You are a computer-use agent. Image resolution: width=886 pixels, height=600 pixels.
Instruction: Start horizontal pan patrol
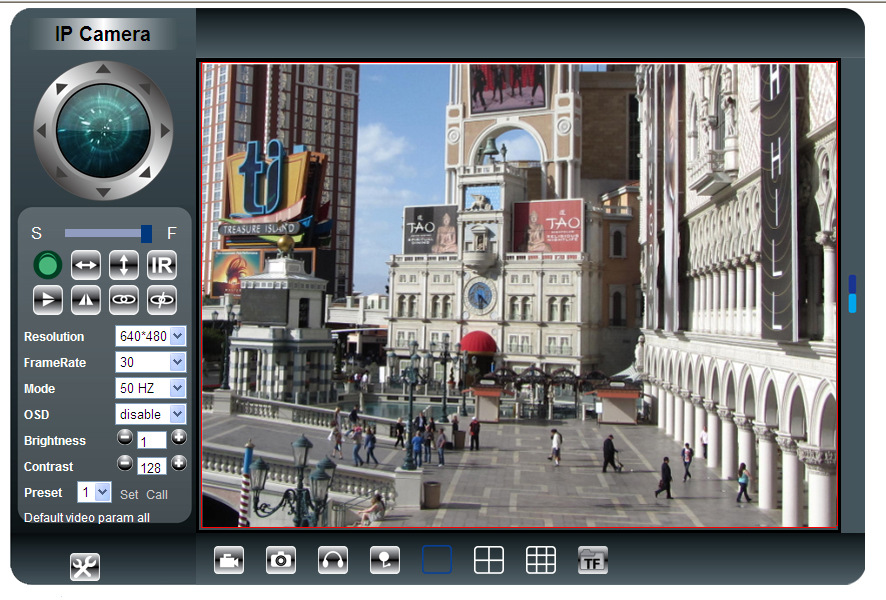click(x=86, y=265)
